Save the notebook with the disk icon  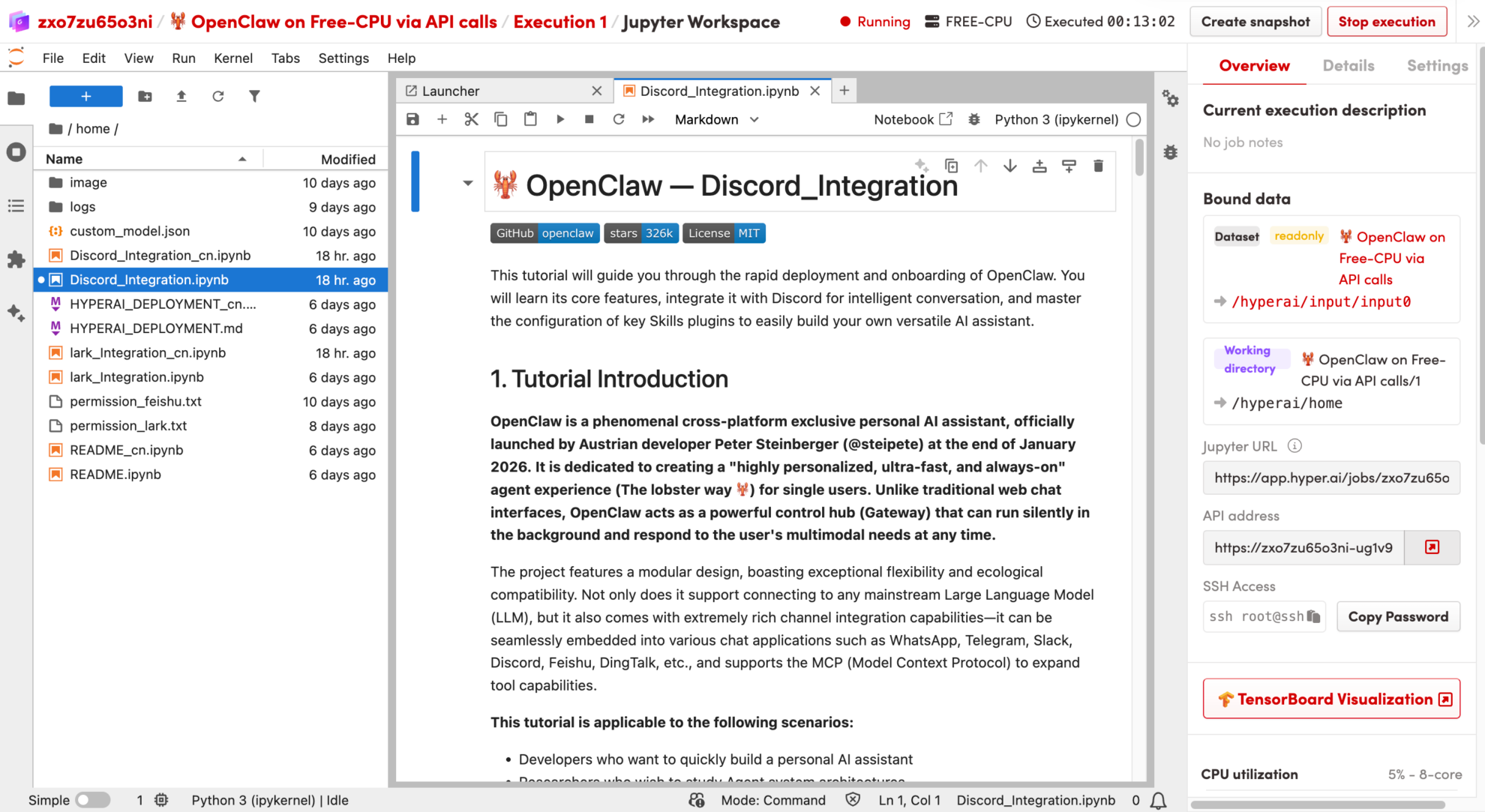coord(412,119)
